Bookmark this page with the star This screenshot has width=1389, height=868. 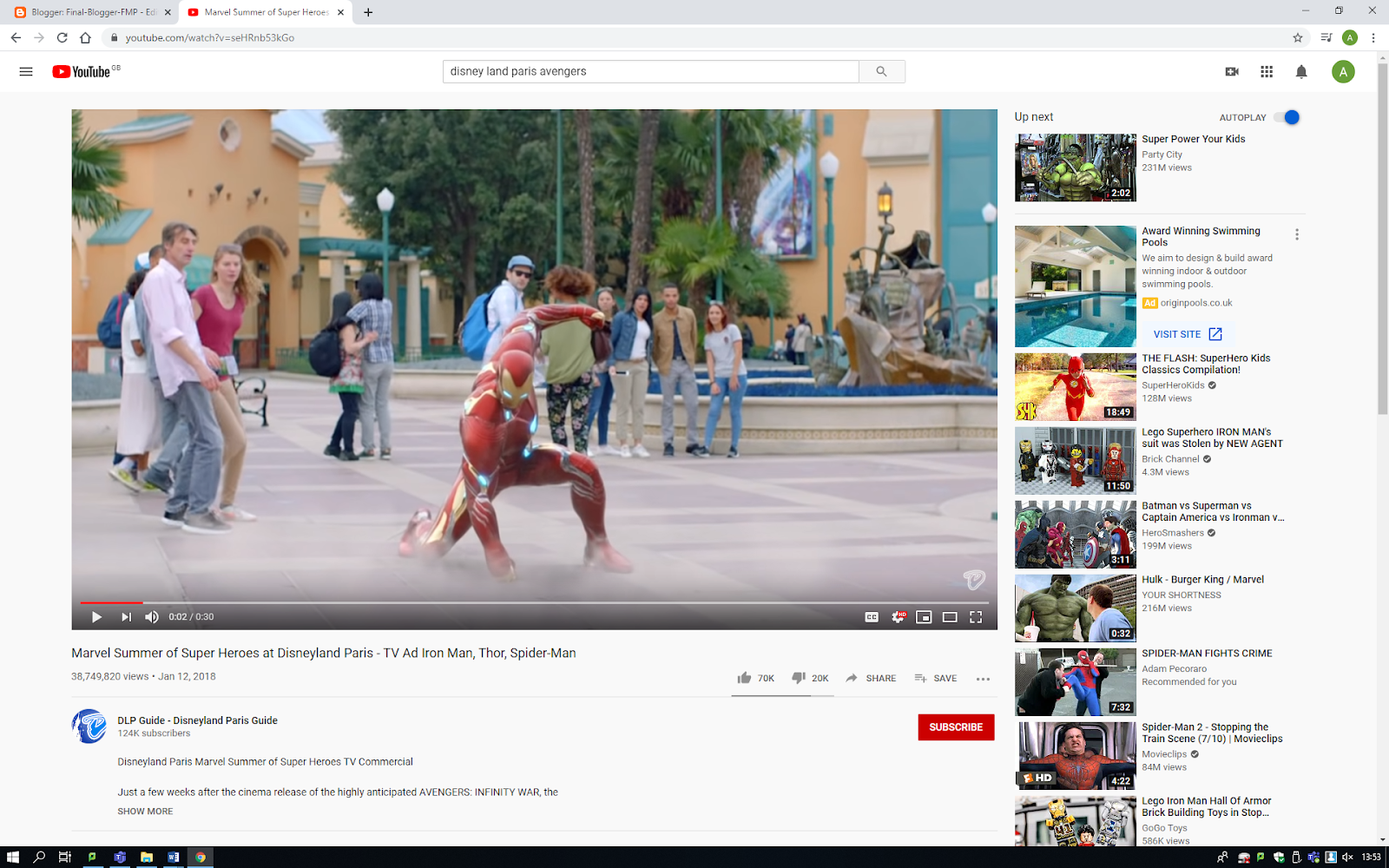[x=1298, y=37]
